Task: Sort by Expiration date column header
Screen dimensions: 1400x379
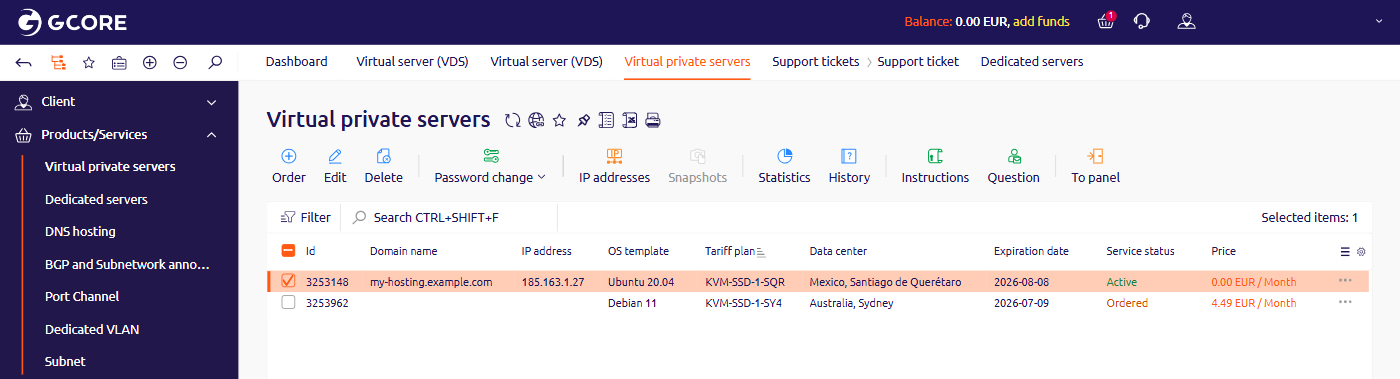Action: [1031, 251]
